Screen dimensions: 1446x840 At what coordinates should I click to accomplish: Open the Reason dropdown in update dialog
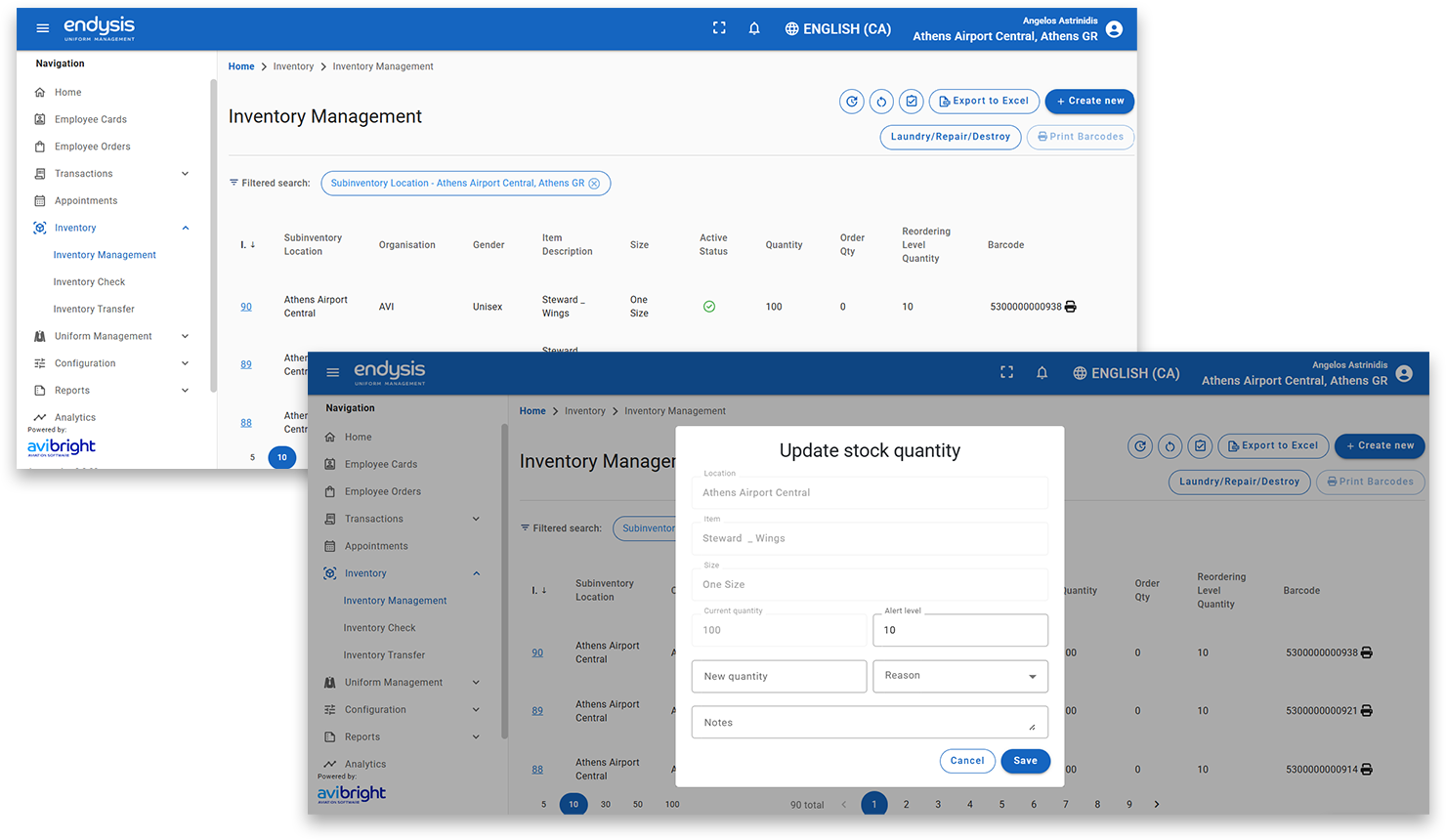[x=959, y=676]
